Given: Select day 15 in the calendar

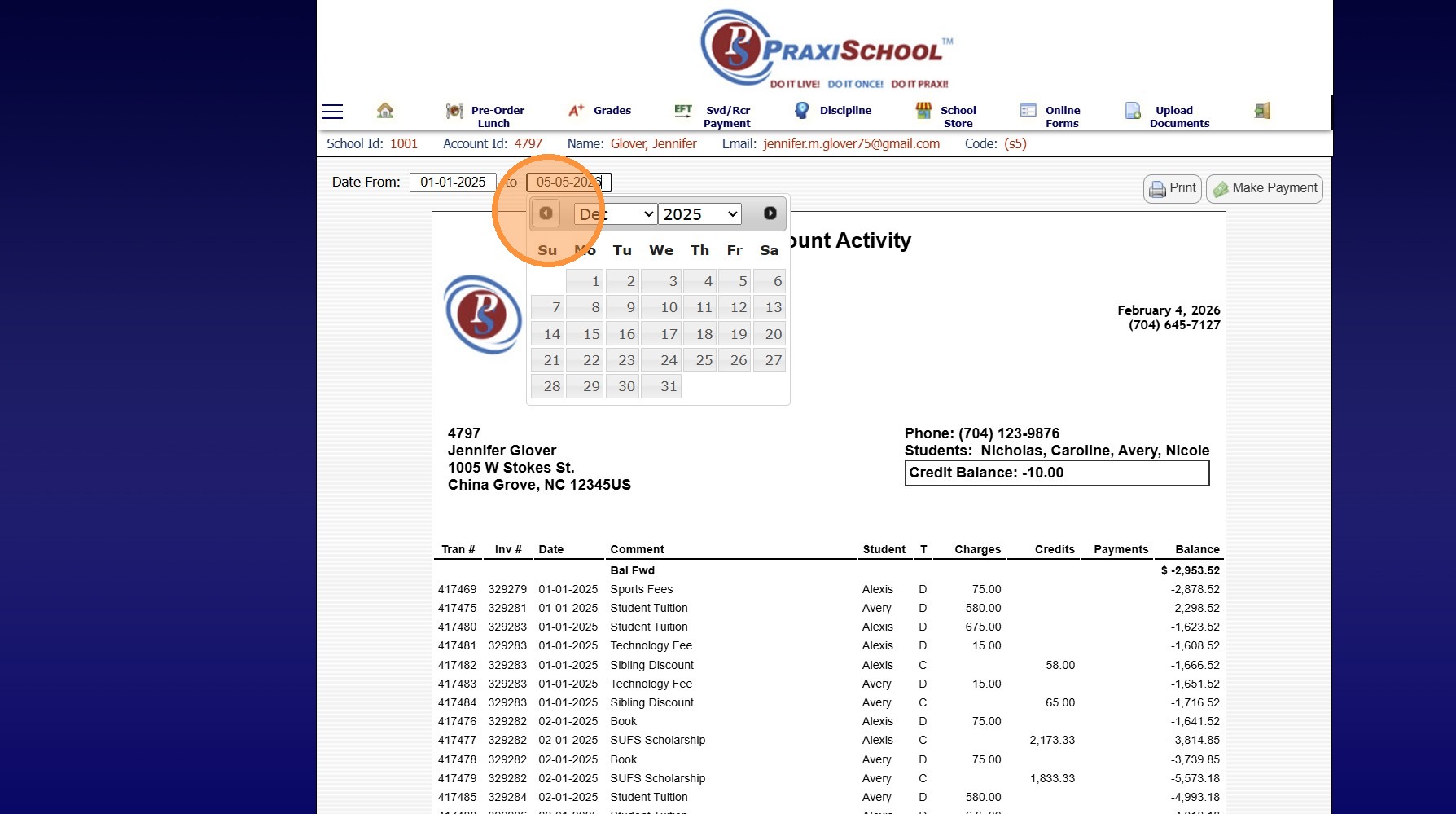Looking at the screenshot, I should click(585, 334).
